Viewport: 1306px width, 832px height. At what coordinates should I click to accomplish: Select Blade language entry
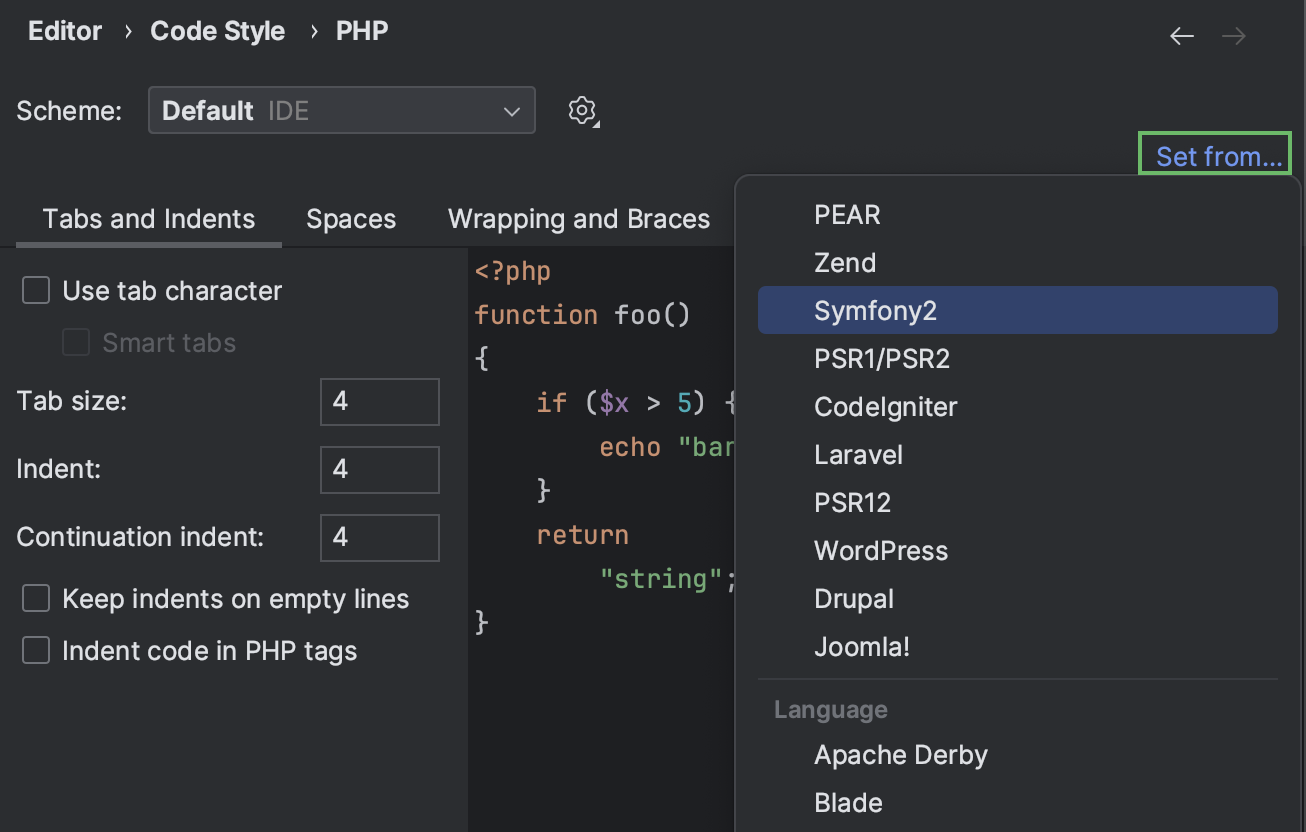tap(1018, 803)
